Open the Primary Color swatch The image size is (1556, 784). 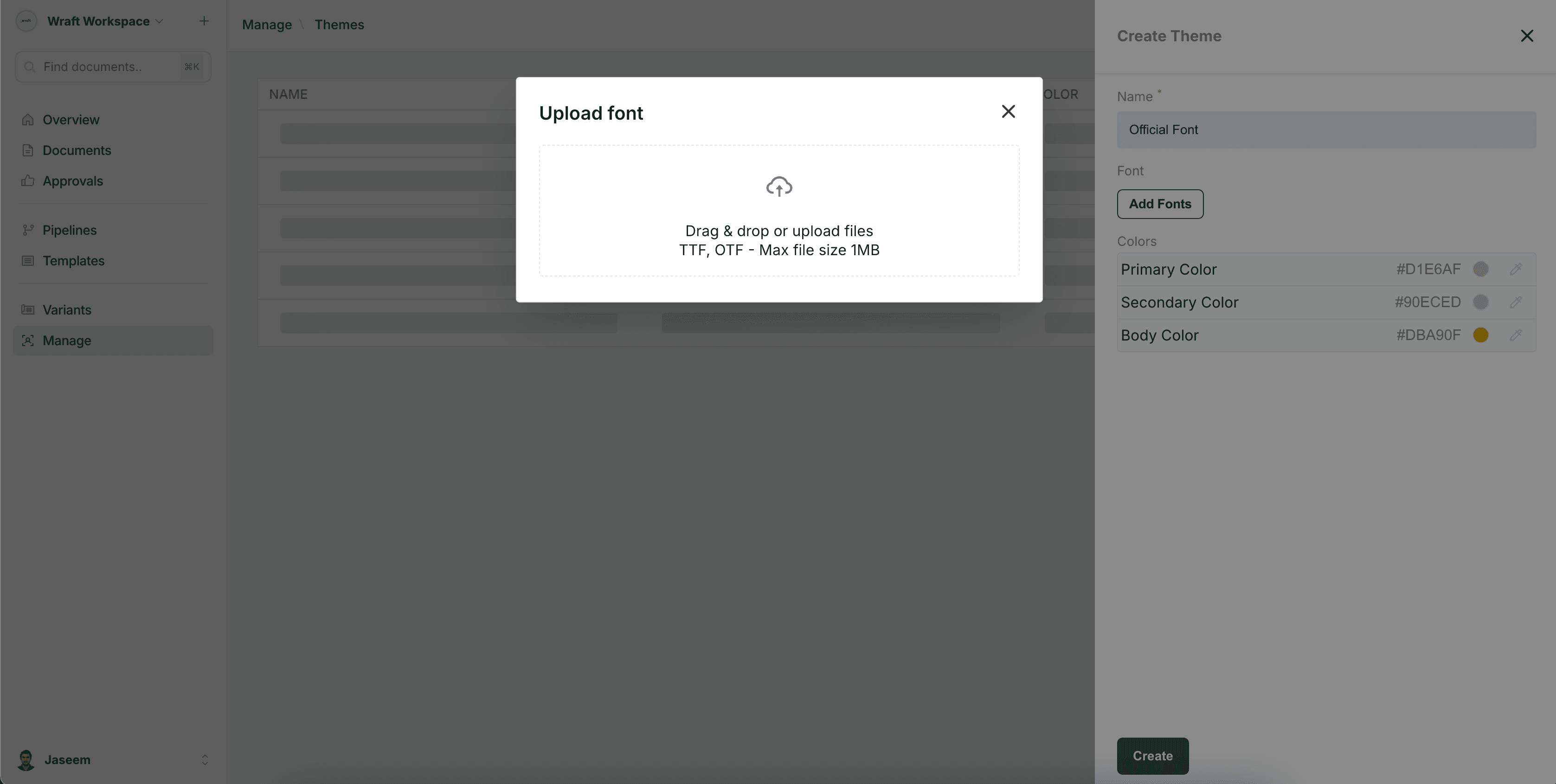click(x=1480, y=270)
